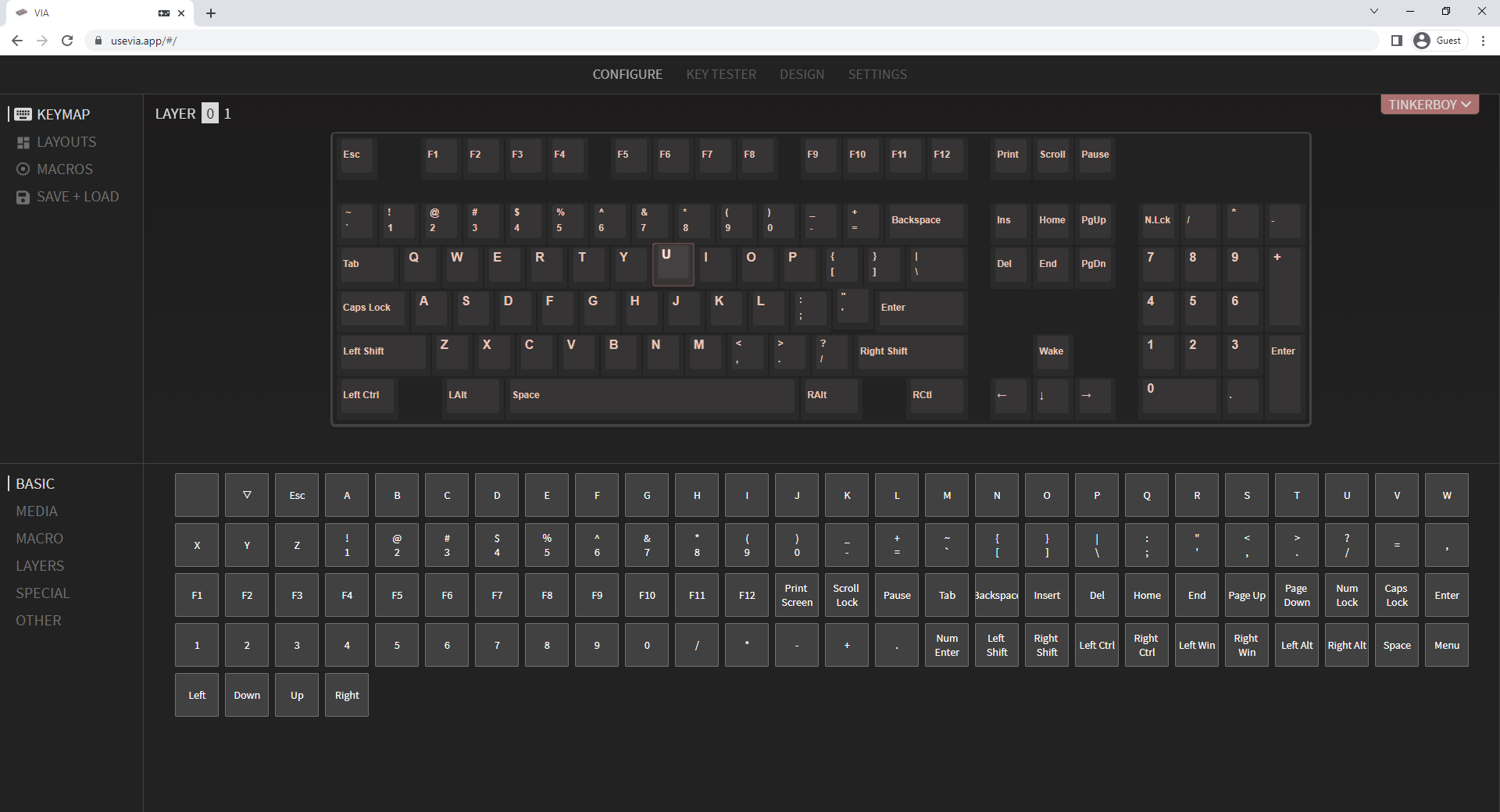Assign the Scroll Lock keycode
This screenshot has height=812, width=1500.
[x=847, y=595]
